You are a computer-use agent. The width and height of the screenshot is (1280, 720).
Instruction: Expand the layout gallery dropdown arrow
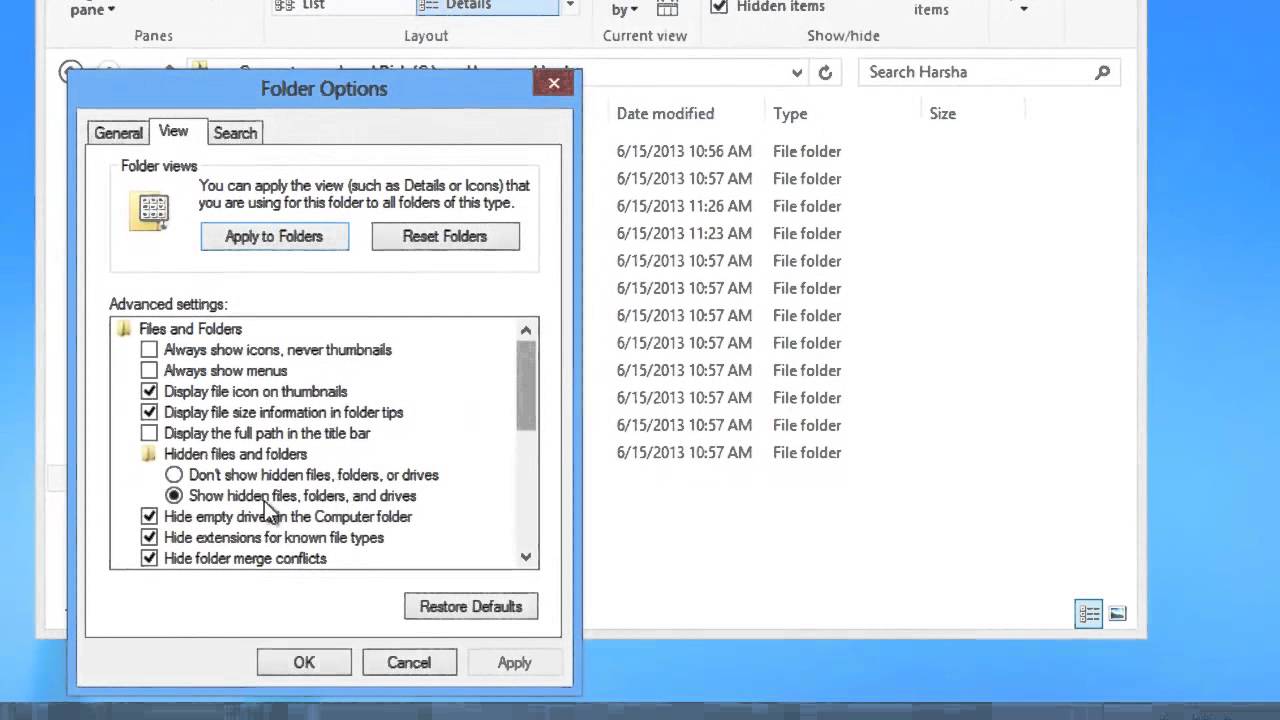click(570, 6)
